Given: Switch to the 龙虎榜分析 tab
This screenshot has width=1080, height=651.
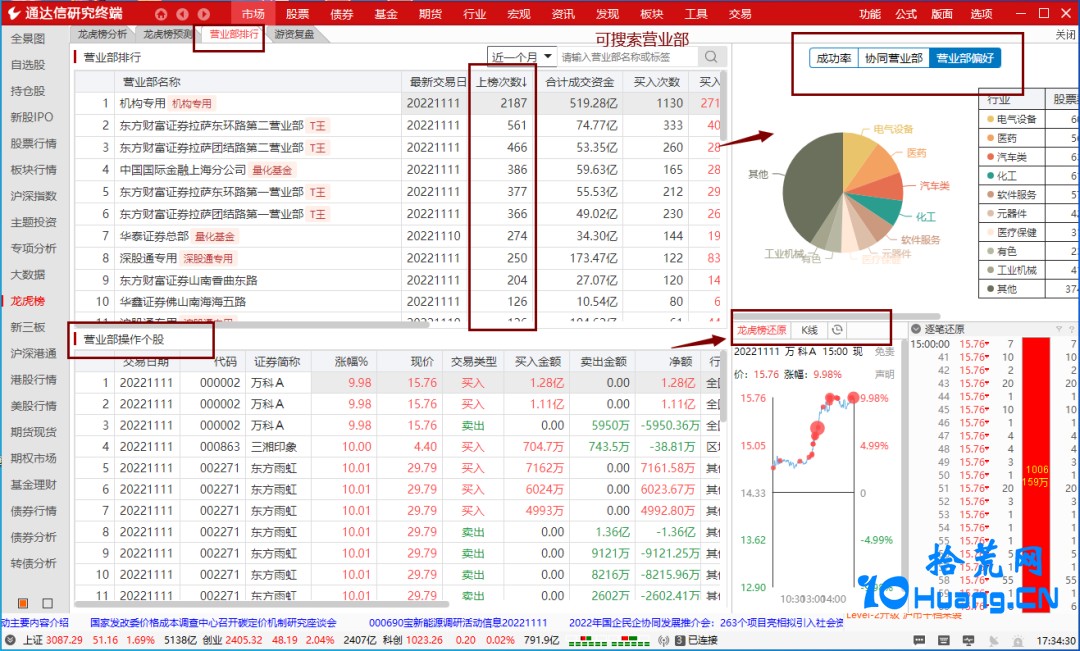Looking at the screenshot, I should click(x=102, y=34).
